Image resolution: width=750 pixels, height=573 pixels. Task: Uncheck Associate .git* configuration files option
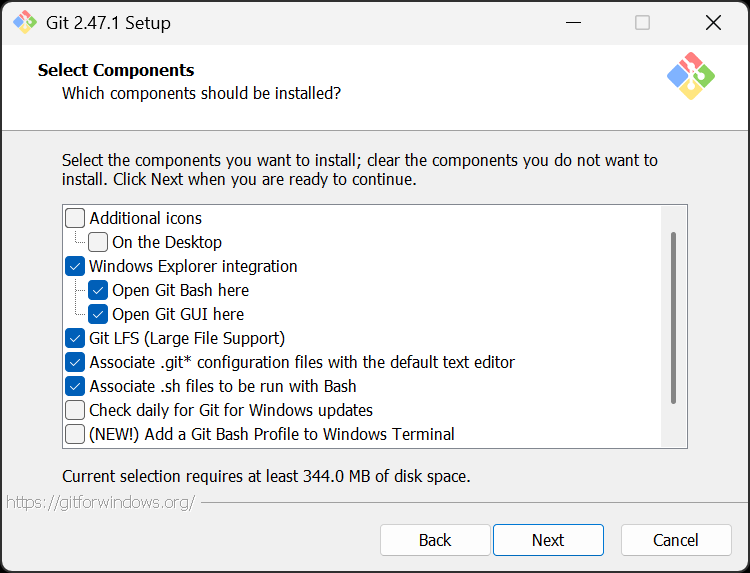click(x=75, y=362)
